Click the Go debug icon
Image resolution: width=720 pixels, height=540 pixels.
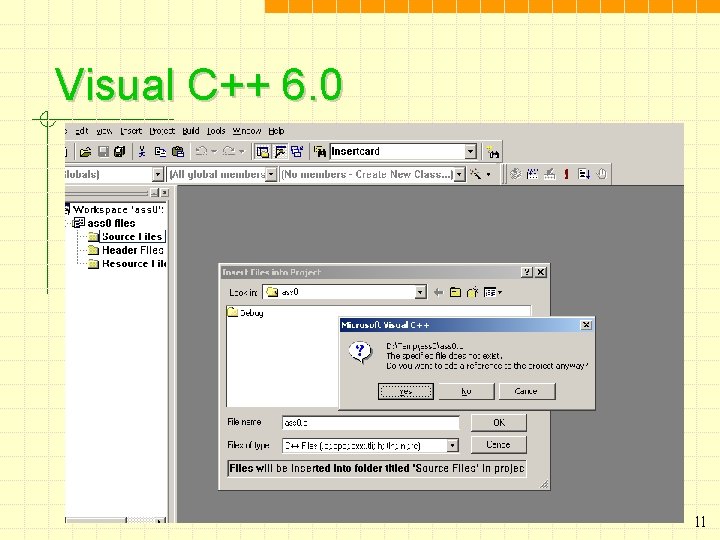[584, 174]
